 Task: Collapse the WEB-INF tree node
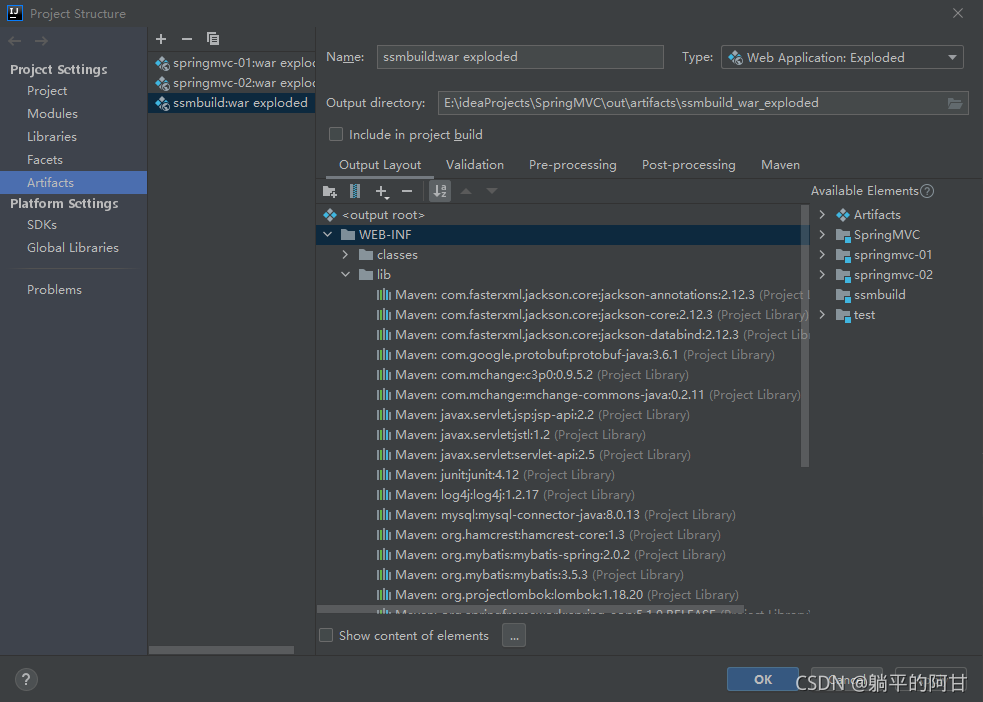click(328, 235)
